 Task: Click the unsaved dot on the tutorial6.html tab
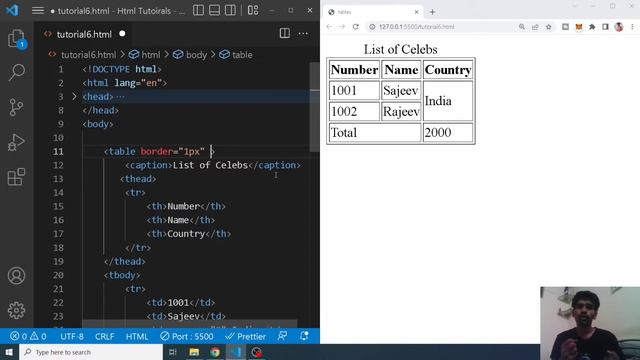click(x=122, y=34)
